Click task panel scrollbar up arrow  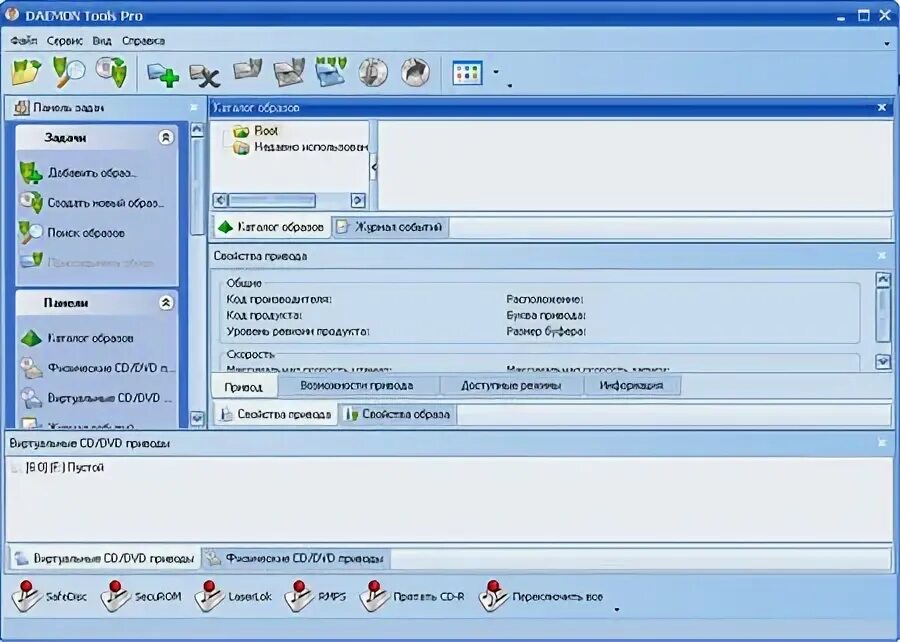click(x=197, y=130)
